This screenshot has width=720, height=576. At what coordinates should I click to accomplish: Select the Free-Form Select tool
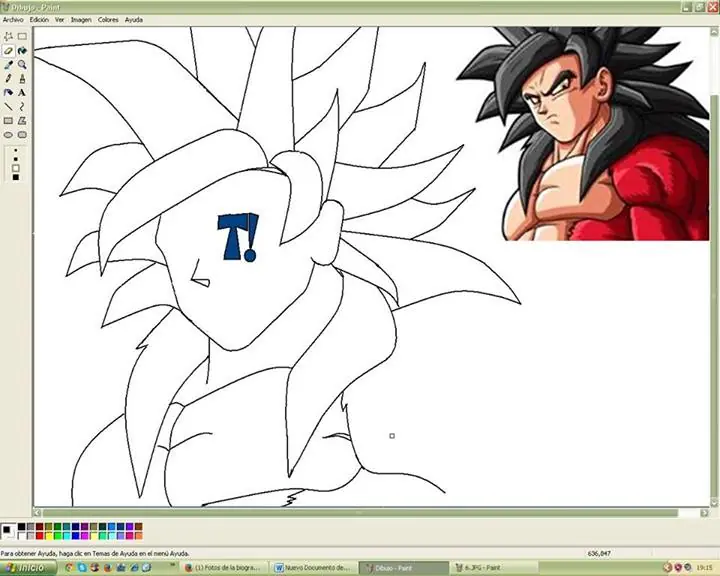(8, 36)
